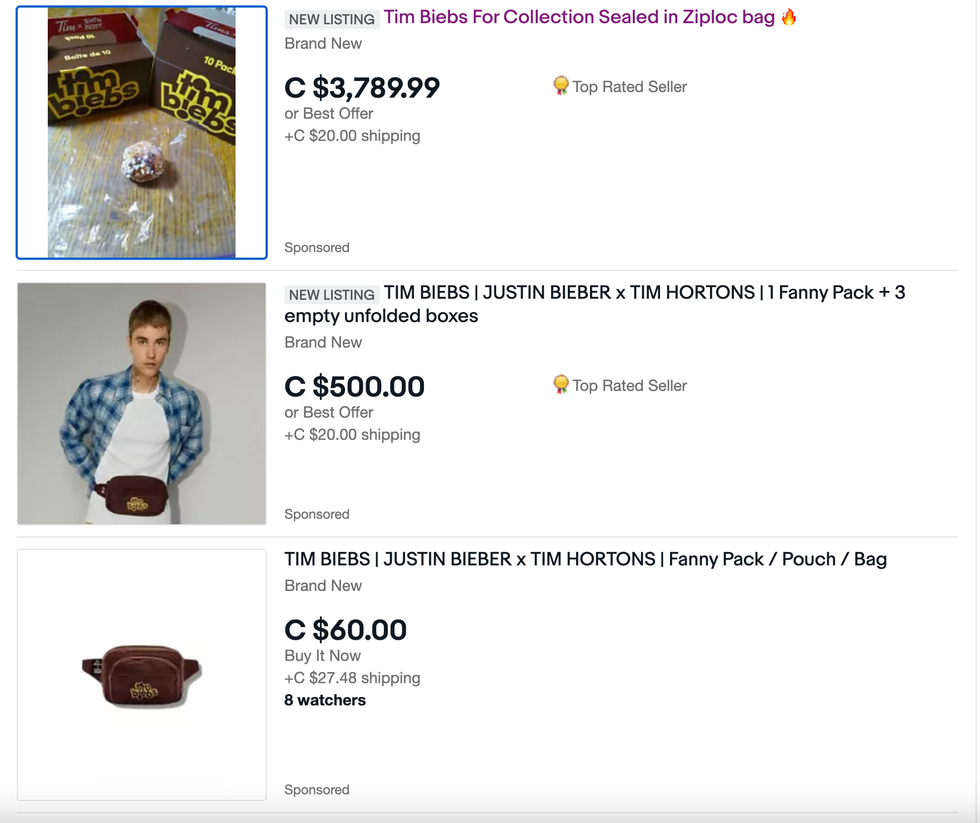Click Top Rated Seller ribbon on $500.00 listing
This screenshot has height=823, width=980.
(x=561, y=385)
